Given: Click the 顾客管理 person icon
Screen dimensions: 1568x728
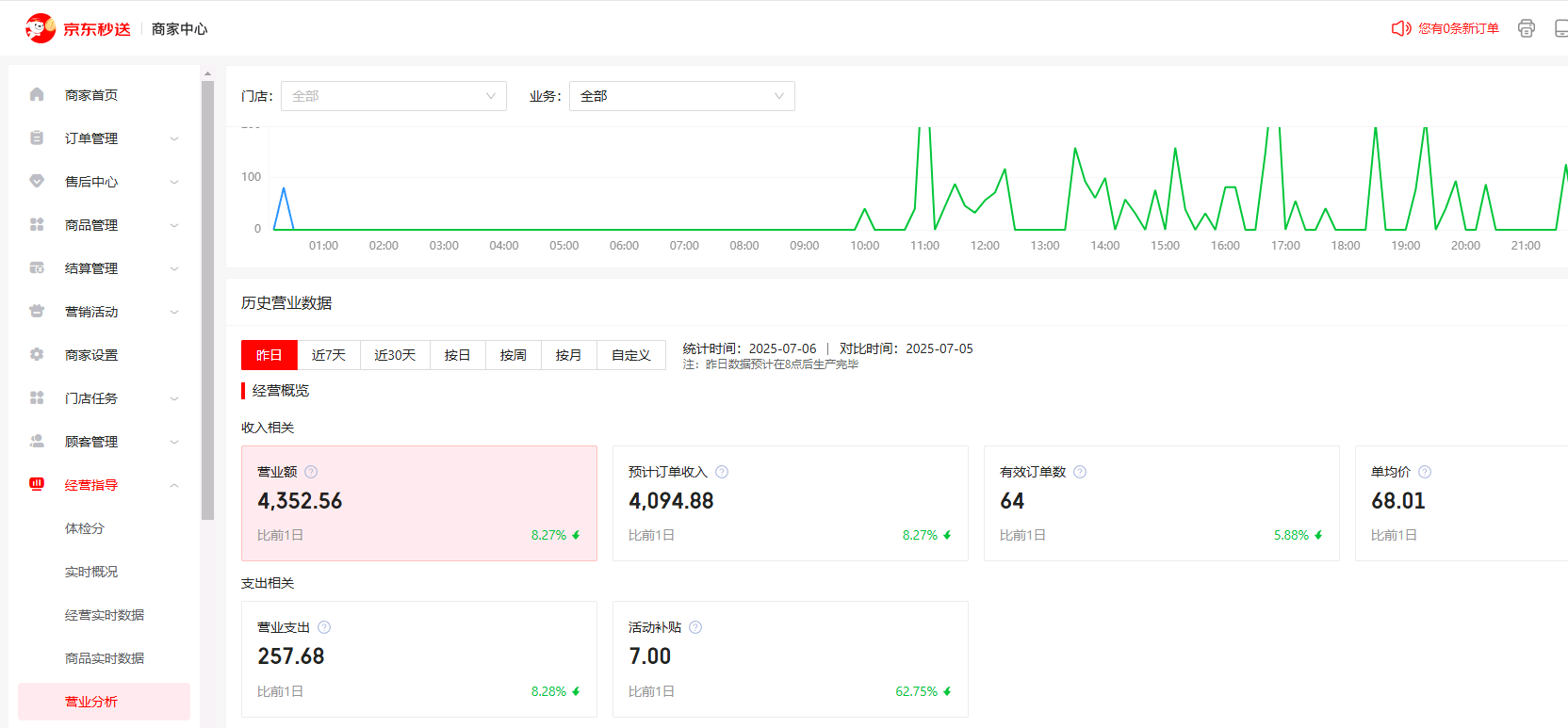Looking at the screenshot, I should coord(37,441).
